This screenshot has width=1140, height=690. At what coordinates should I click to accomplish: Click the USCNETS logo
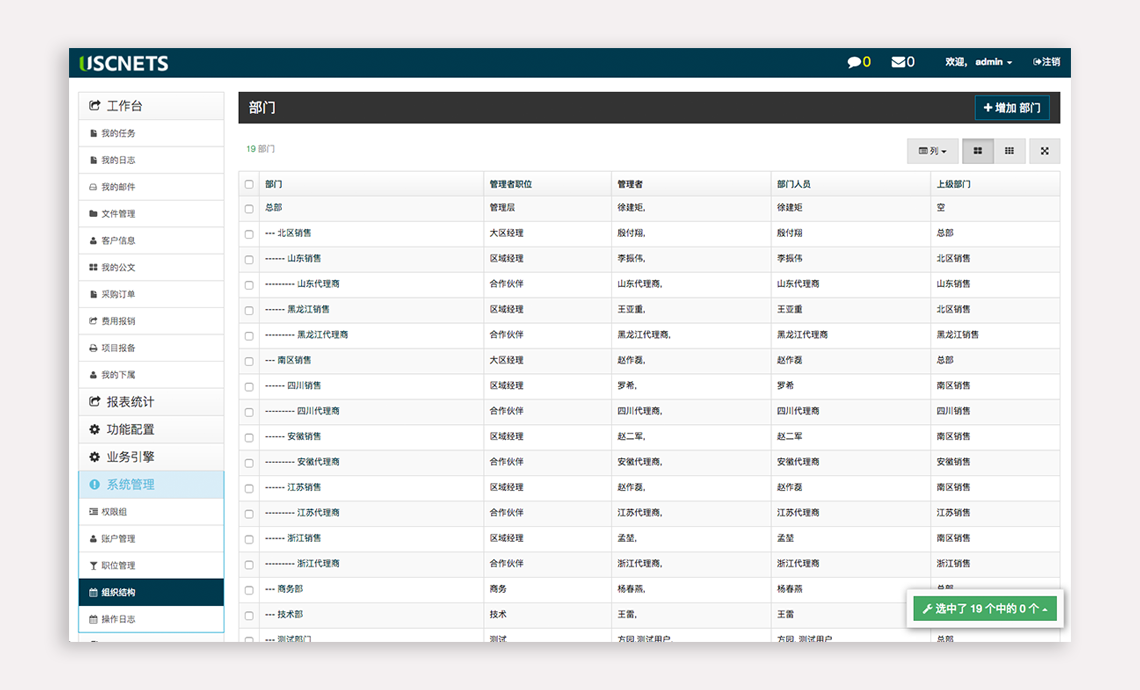[x=124, y=63]
